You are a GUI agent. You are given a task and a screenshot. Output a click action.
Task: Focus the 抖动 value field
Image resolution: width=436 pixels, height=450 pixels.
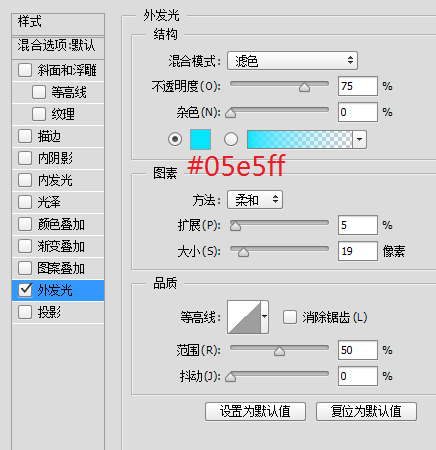(358, 376)
